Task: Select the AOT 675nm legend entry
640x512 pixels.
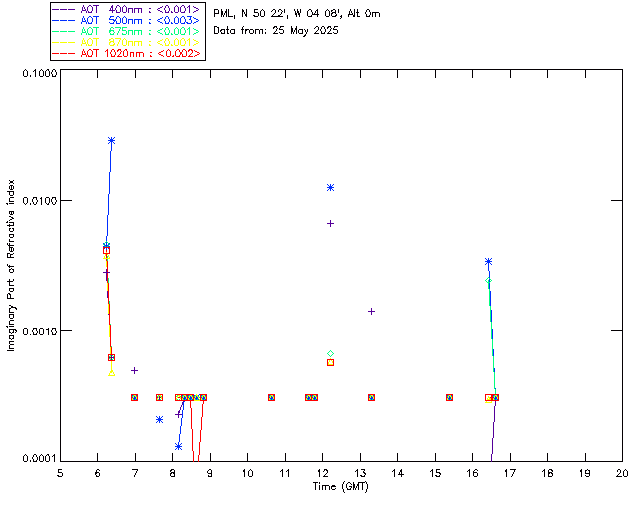Action: [x=126, y=31]
